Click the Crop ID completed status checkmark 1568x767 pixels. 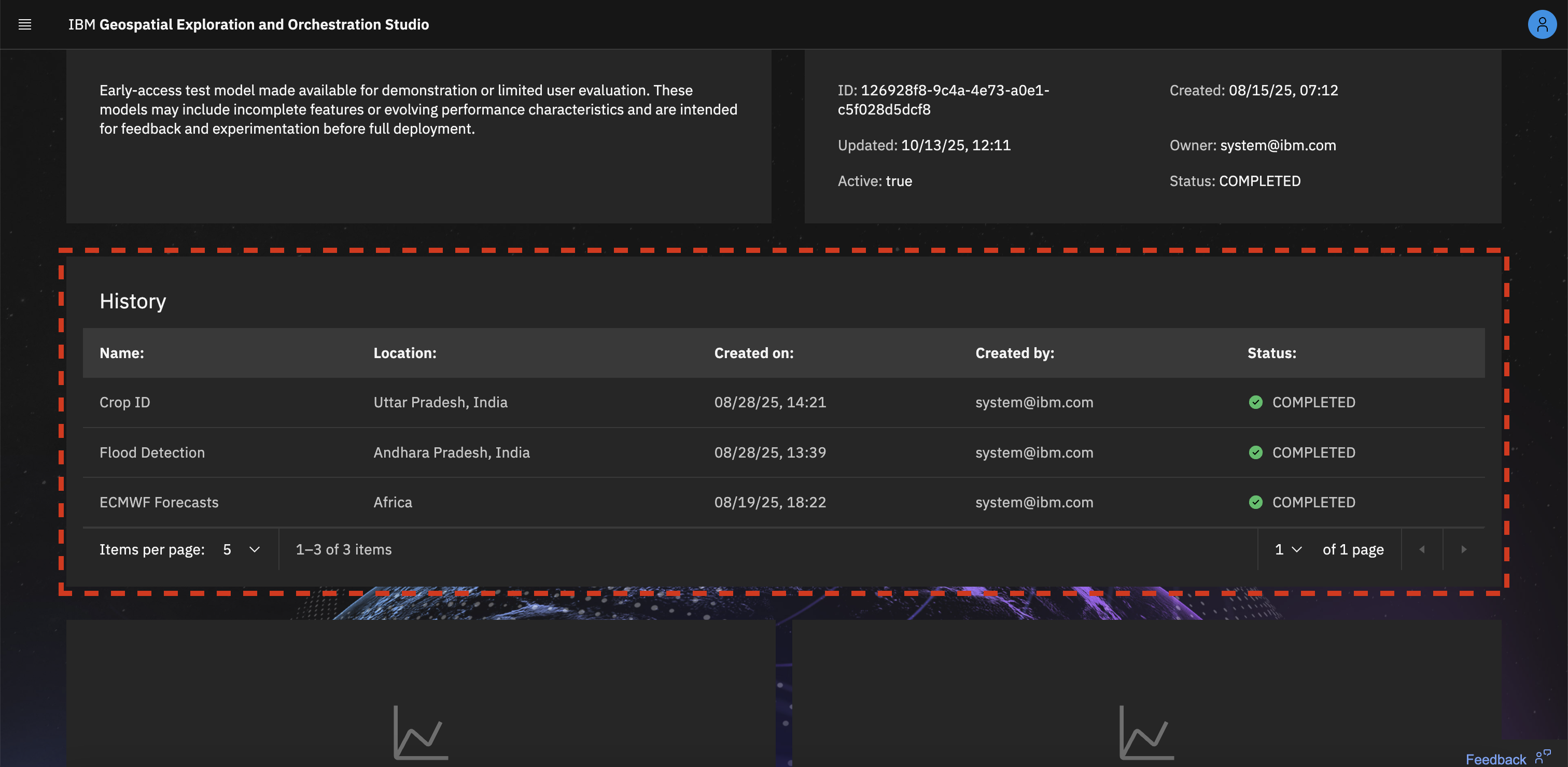(1255, 402)
